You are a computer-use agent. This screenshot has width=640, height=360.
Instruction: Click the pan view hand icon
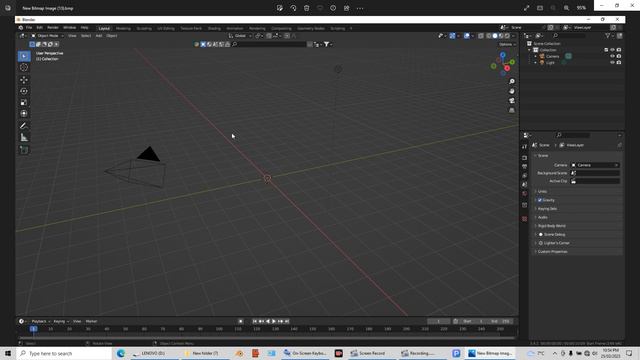pyautogui.click(x=511, y=91)
